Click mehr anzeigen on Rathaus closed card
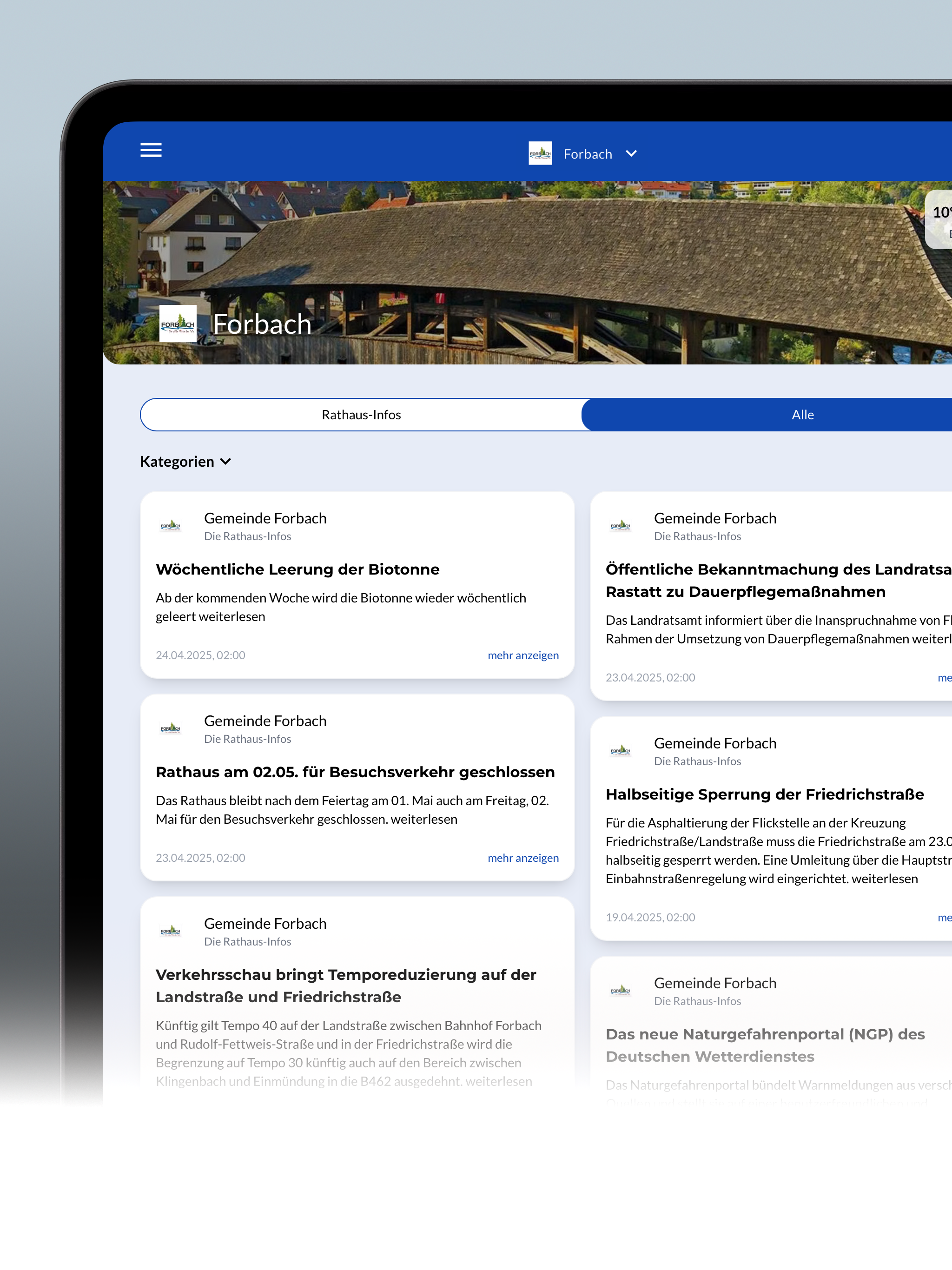The width and height of the screenshot is (952, 1270). tap(523, 858)
